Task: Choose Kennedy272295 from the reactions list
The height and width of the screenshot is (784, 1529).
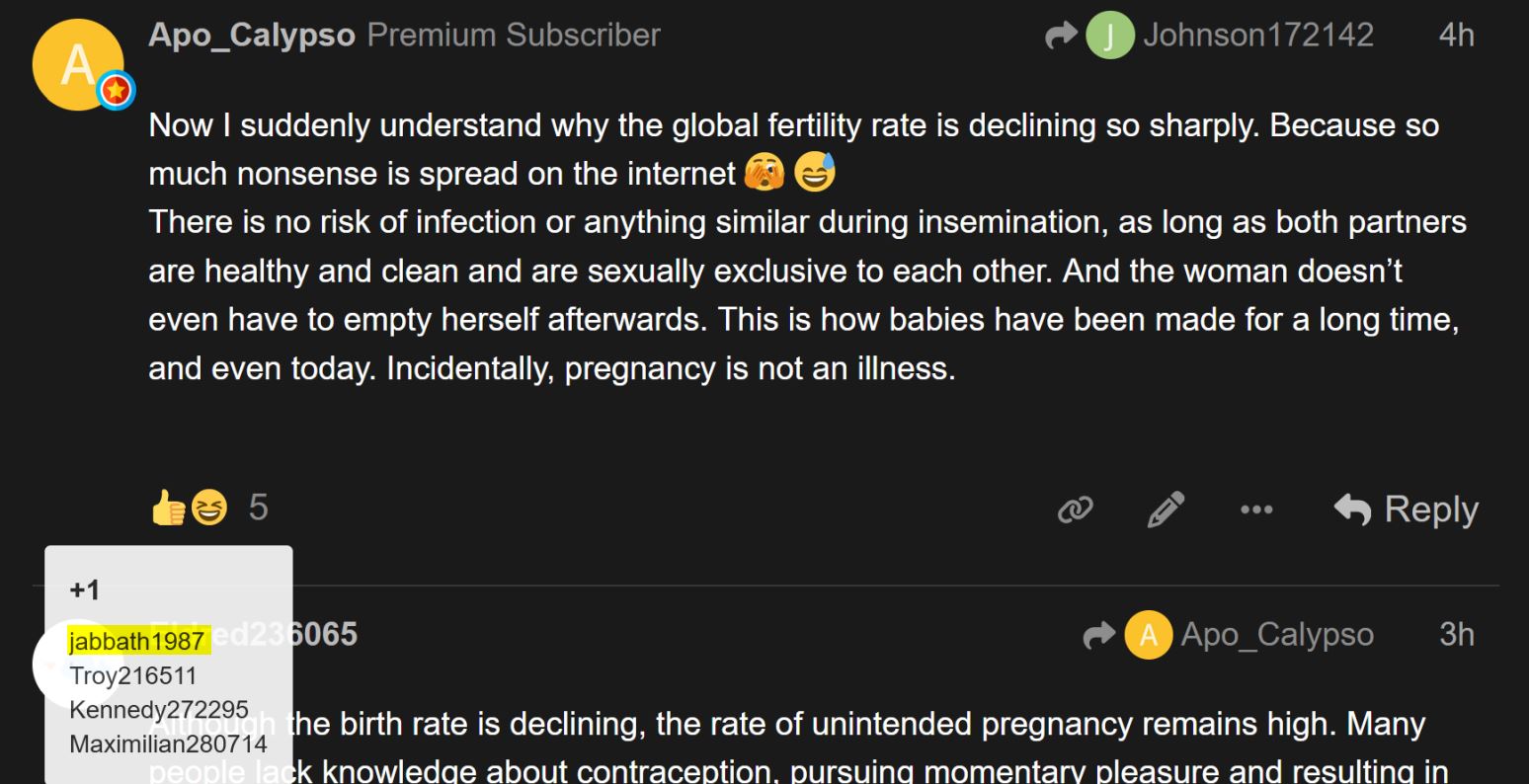Action: tap(158, 709)
